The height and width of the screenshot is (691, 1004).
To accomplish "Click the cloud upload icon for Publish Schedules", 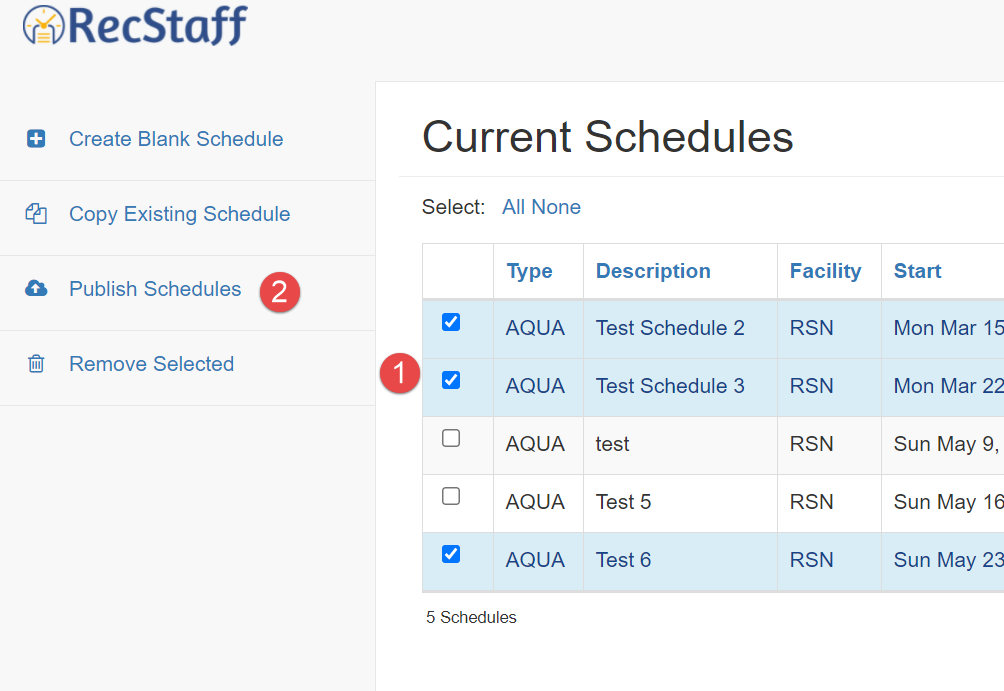I will [x=36, y=289].
